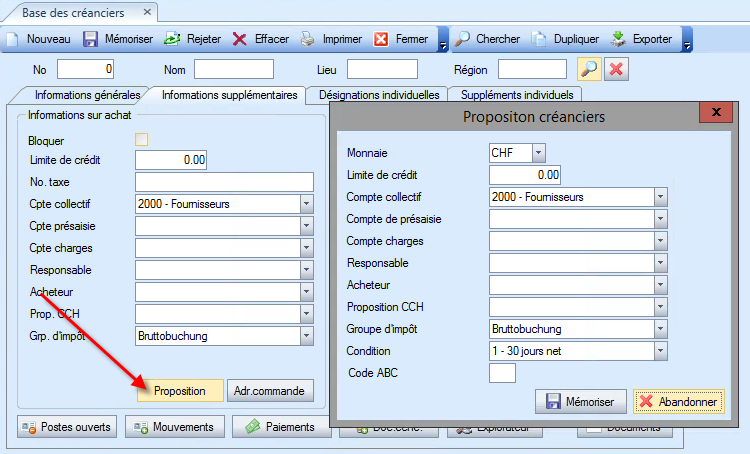Screen dimensions: 750x454
Task: Open Cpte collectif dropdown in left panel
Action: [306, 204]
